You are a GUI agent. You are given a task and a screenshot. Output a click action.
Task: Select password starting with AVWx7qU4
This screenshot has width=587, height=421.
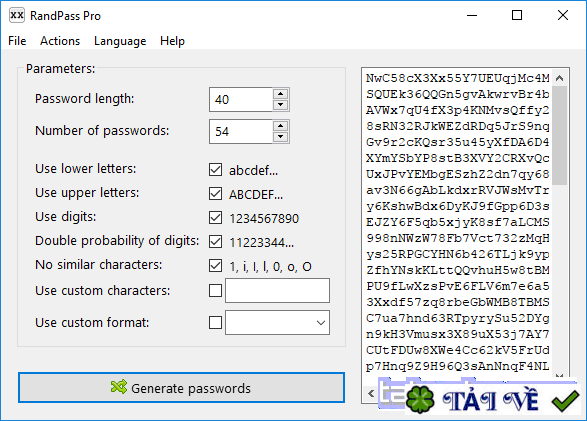click(x=457, y=110)
